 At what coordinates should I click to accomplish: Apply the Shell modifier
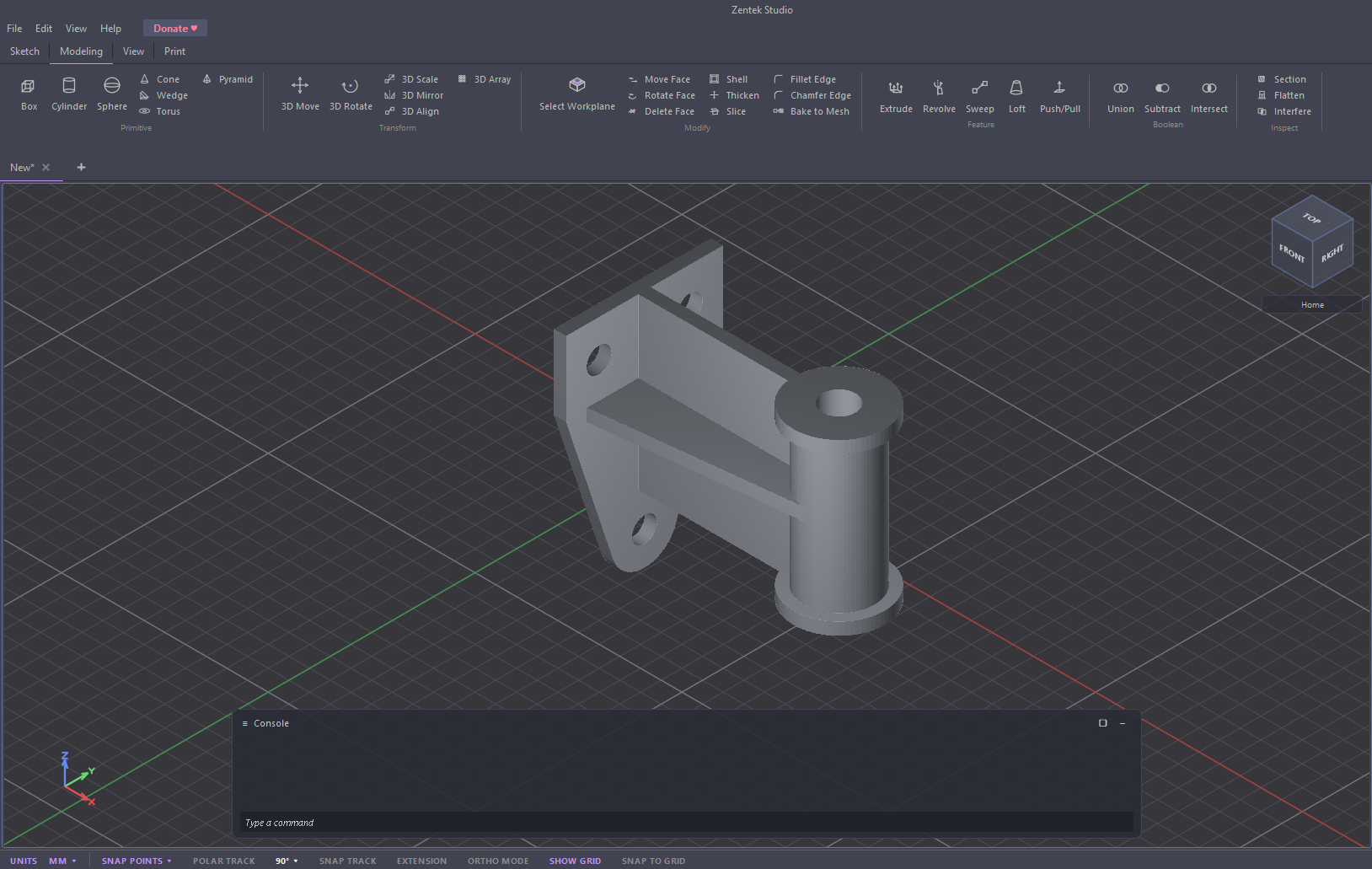click(x=729, y=79)
